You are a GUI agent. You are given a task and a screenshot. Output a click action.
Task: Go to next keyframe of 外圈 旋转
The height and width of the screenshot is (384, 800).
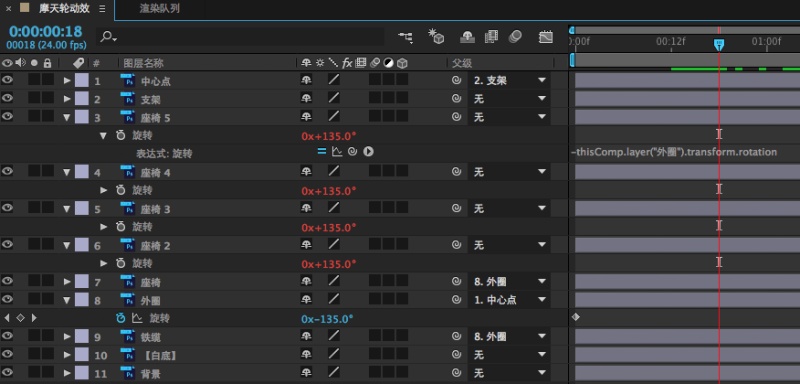(x=34, y=318)
